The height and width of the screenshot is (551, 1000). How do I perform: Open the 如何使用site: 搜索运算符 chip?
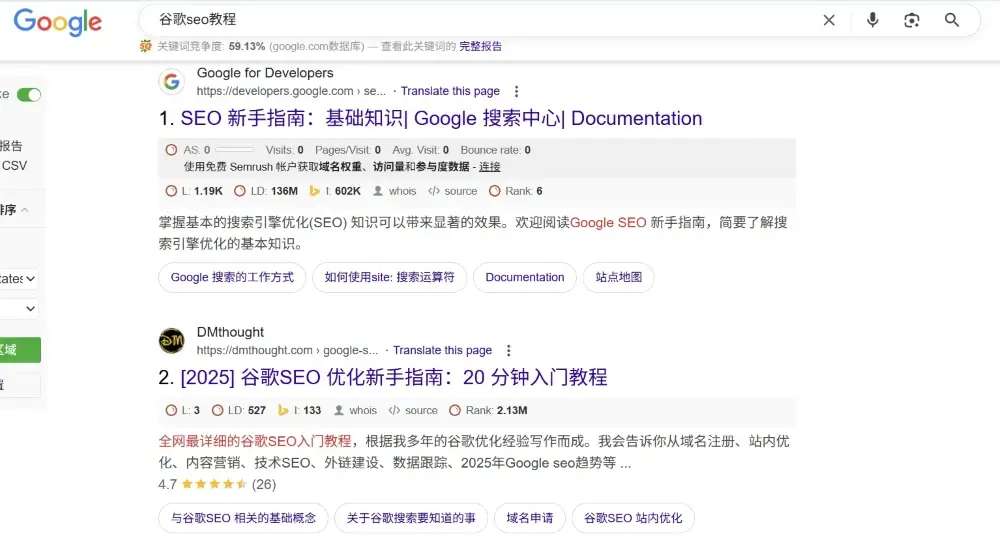pos(390,277)
